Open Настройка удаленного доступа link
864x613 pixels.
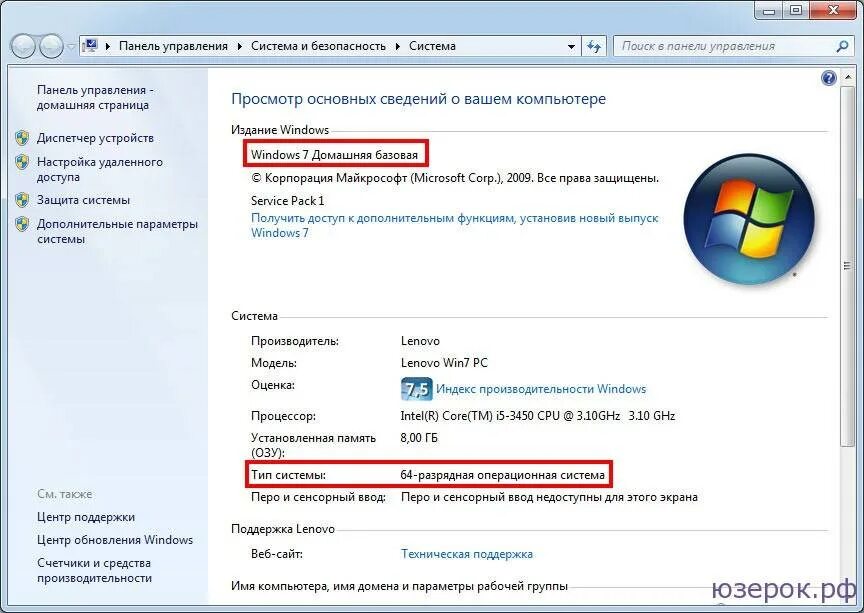[x=100, y=169]
